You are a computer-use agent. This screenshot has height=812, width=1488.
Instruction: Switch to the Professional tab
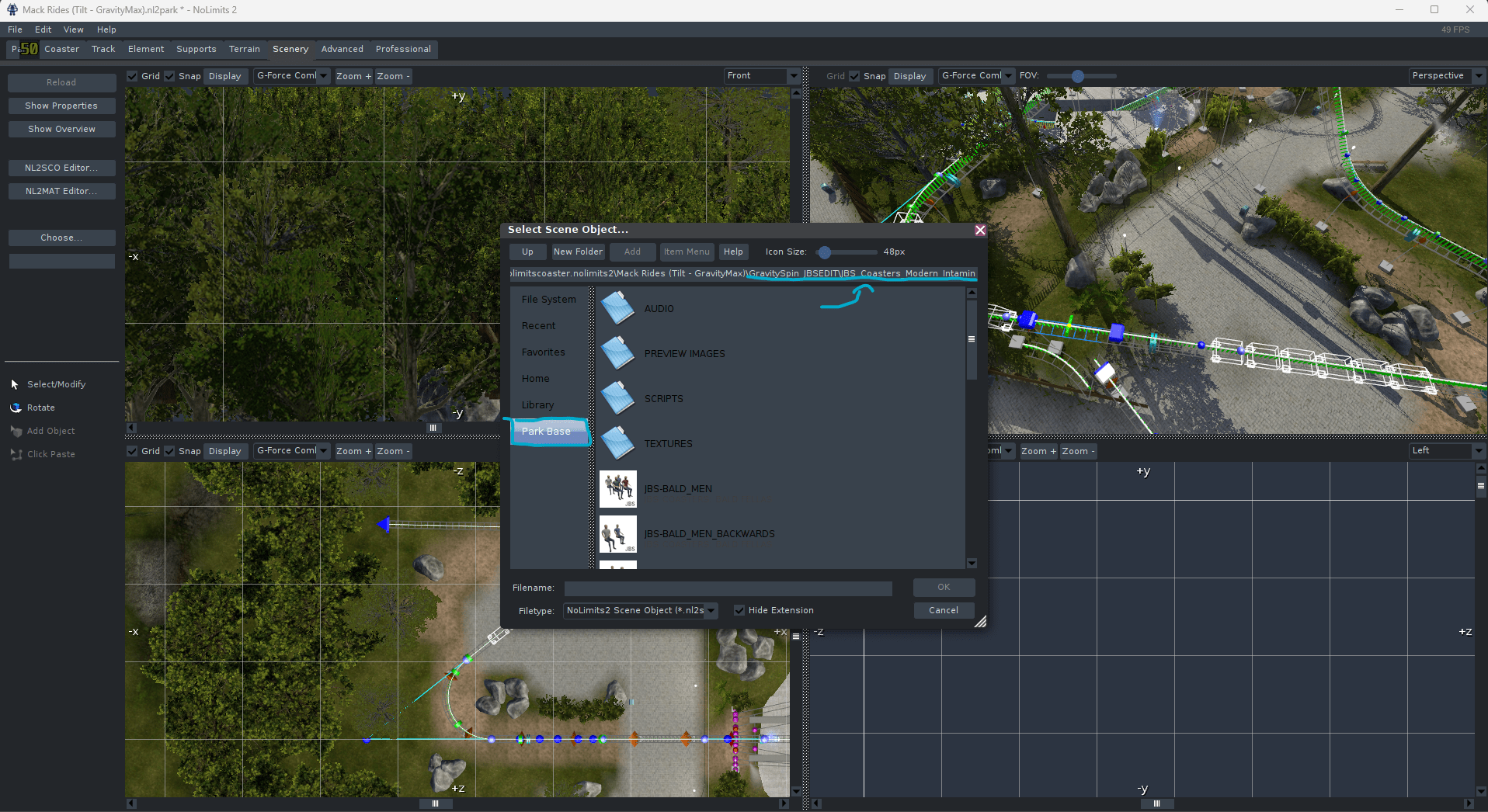(403, 49)
